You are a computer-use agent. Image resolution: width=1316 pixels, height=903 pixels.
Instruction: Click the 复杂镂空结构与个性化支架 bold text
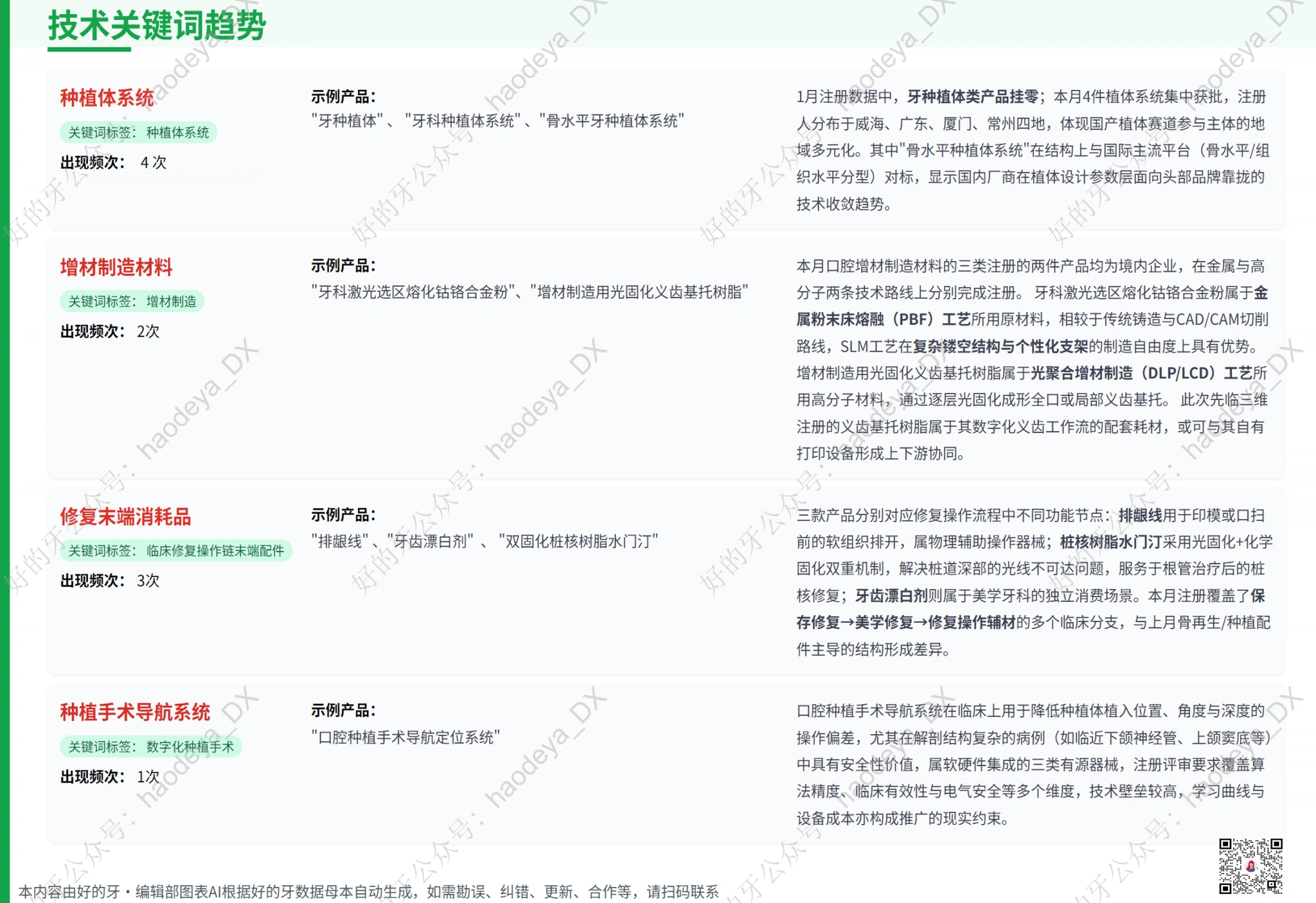pyautogui.click(x=1000, y=347)
